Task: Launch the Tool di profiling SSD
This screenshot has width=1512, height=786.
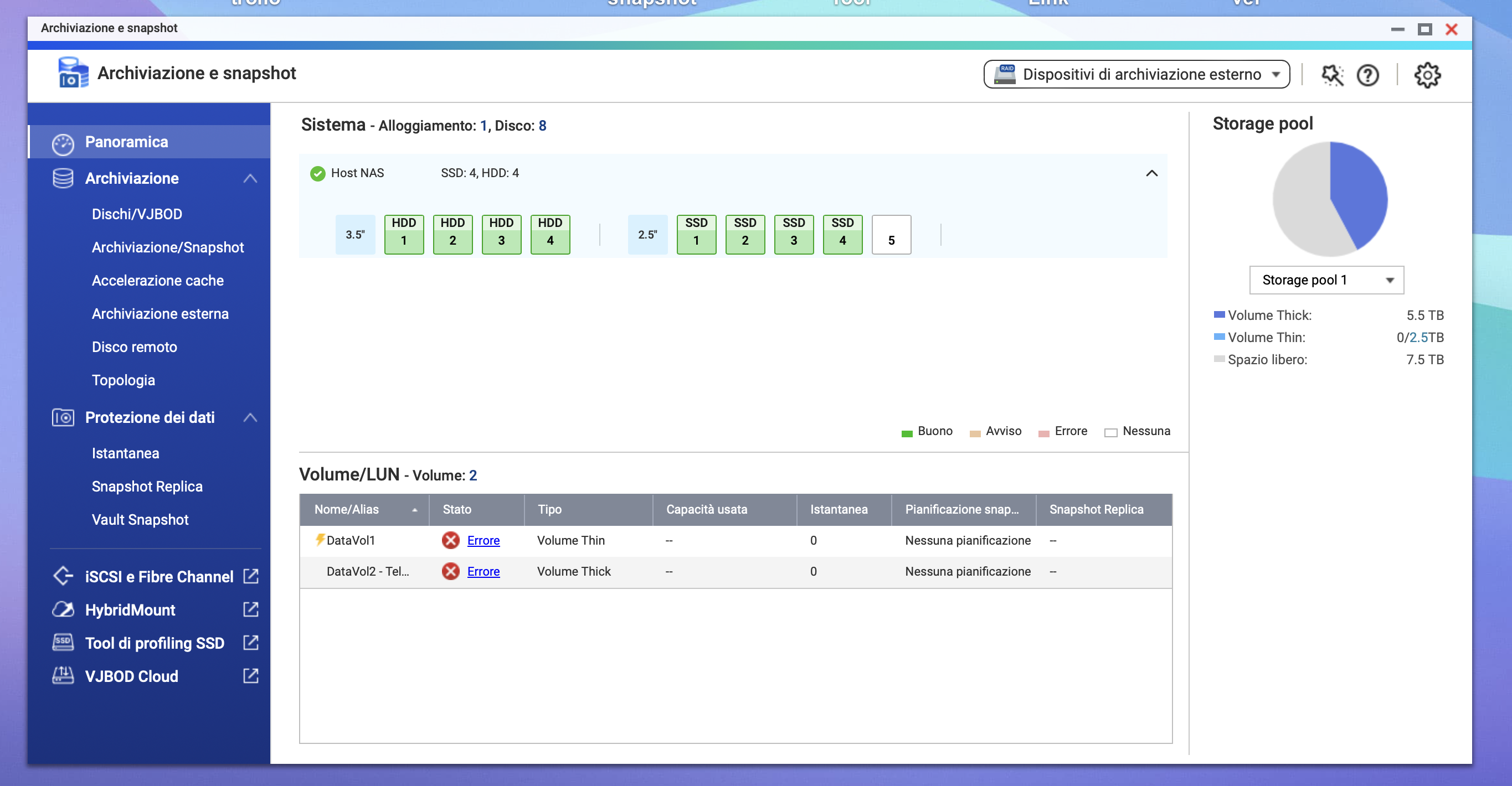Action: tap(155, 643)
